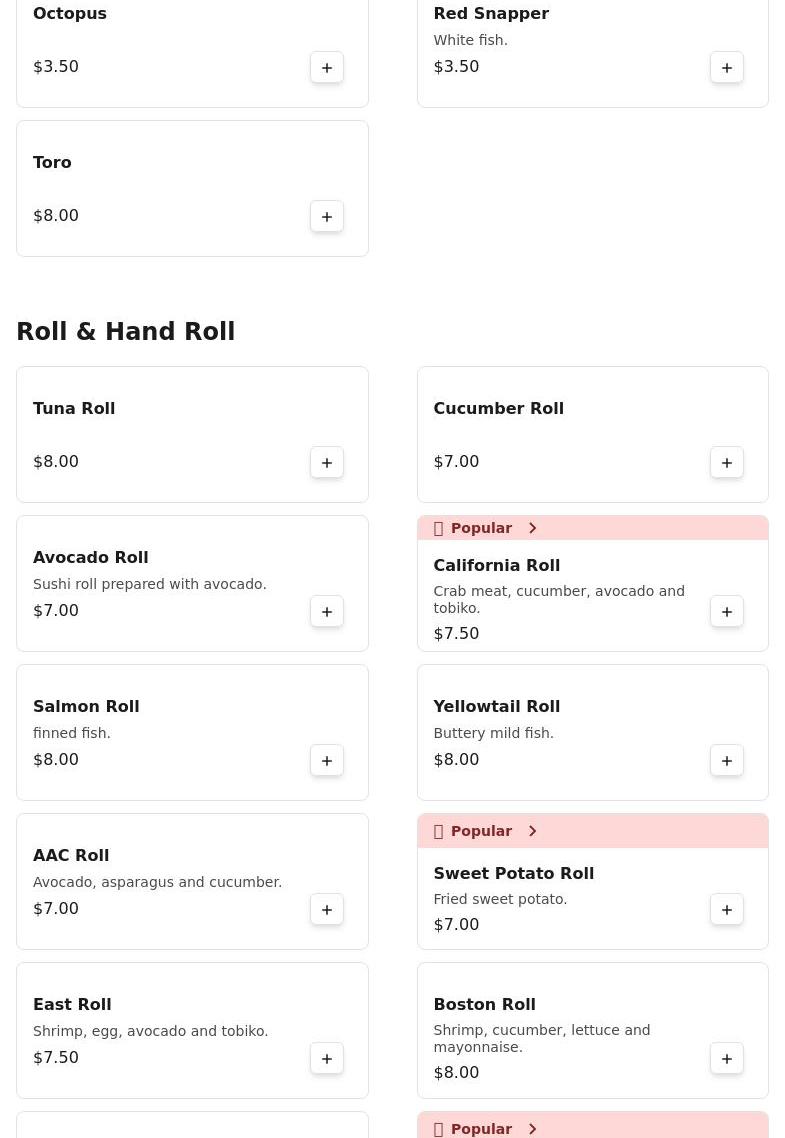Click plus button for AAC Roll
The height and width of the screenshot is (1138, 785).
[327, 909]
